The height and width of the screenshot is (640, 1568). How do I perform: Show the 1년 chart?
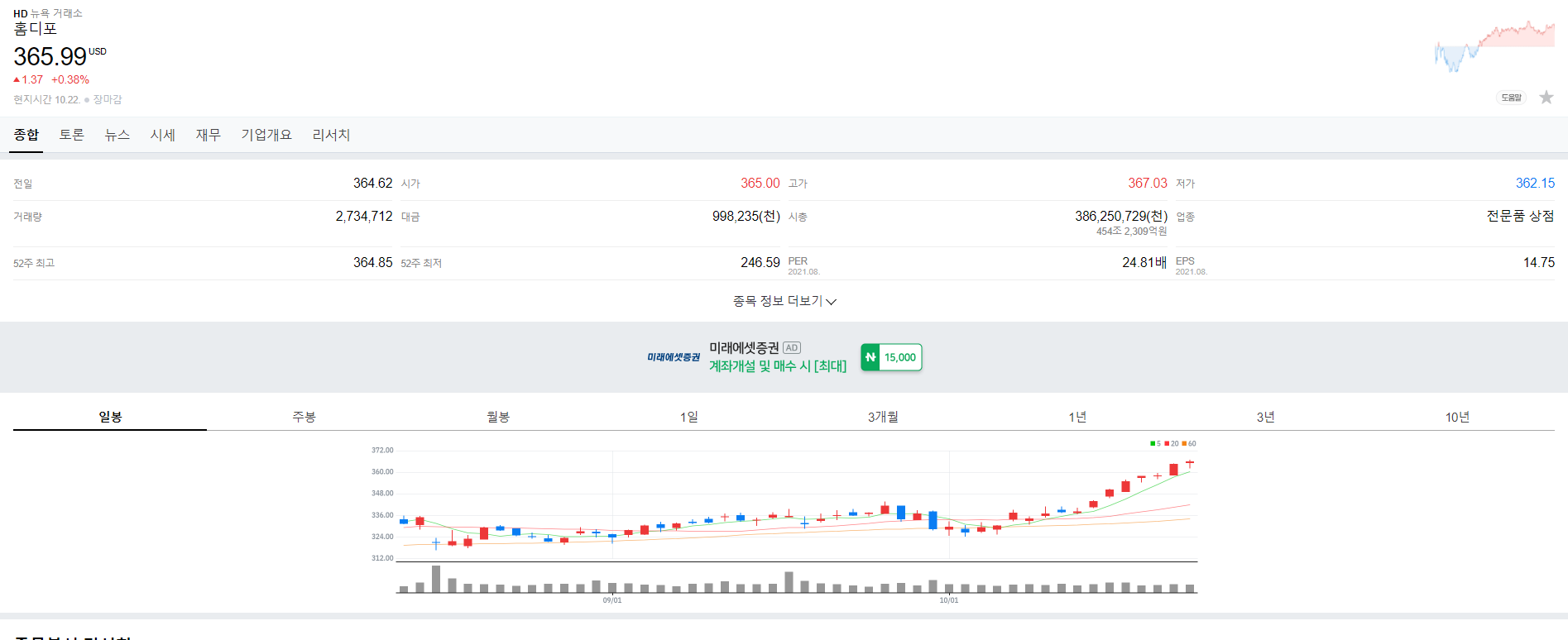coord(1077,417)
